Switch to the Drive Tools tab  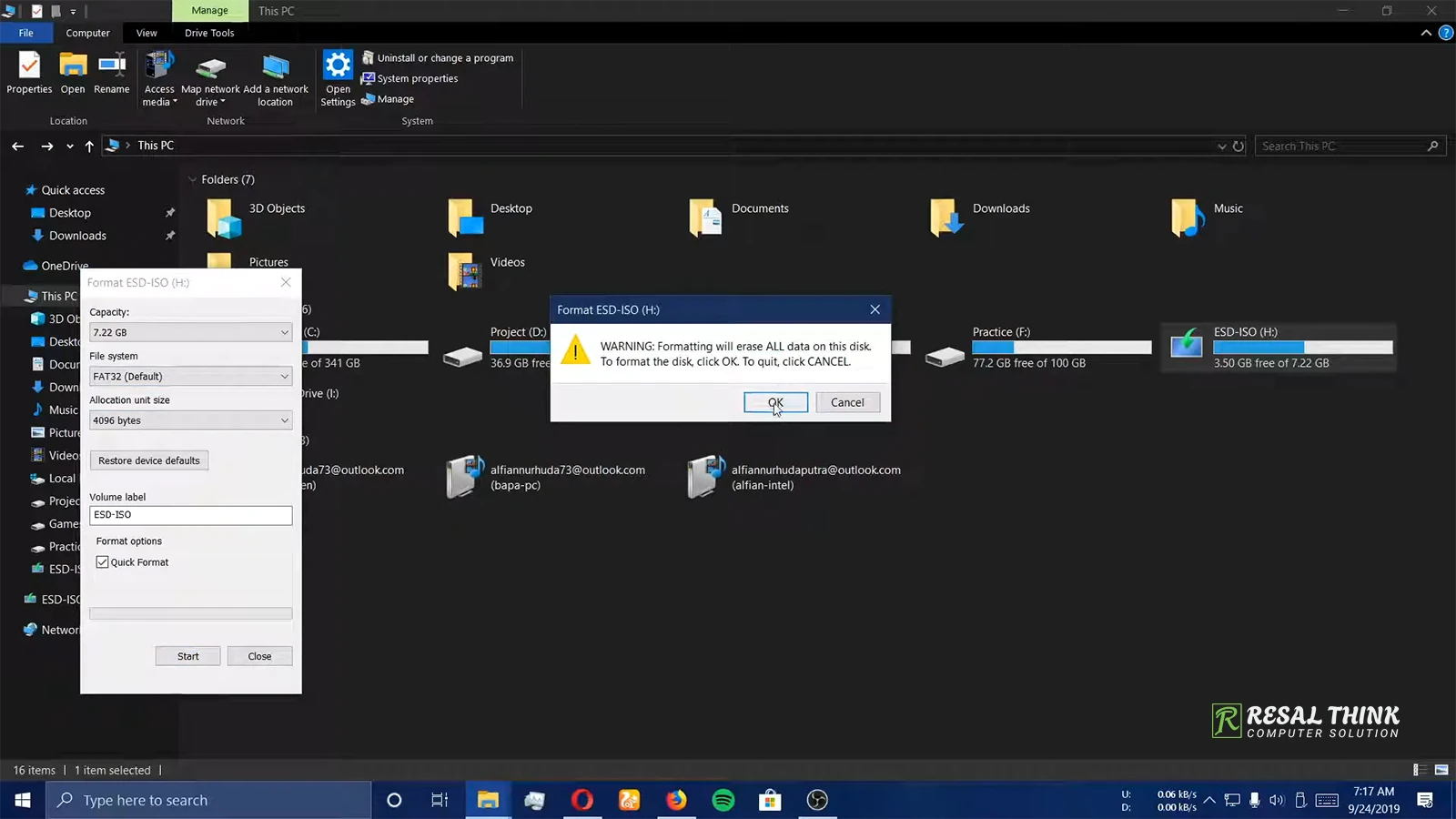[209, 33]
